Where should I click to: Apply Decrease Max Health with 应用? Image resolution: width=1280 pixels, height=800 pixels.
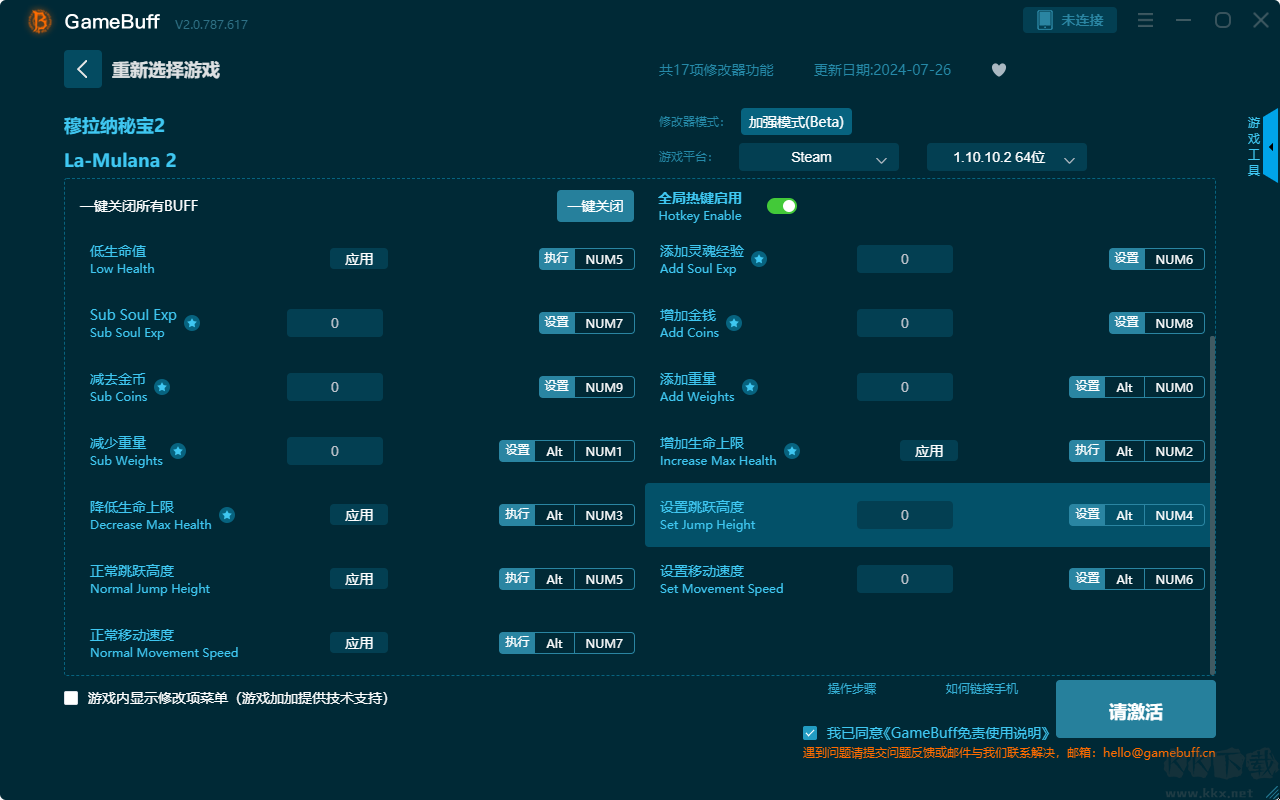[x=359, y=515]
